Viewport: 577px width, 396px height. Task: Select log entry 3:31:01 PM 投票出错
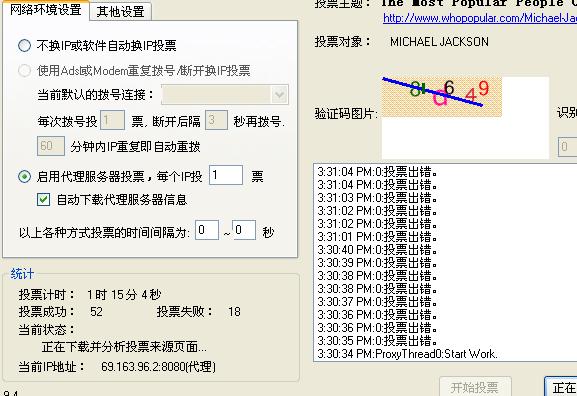coord(377,237)
